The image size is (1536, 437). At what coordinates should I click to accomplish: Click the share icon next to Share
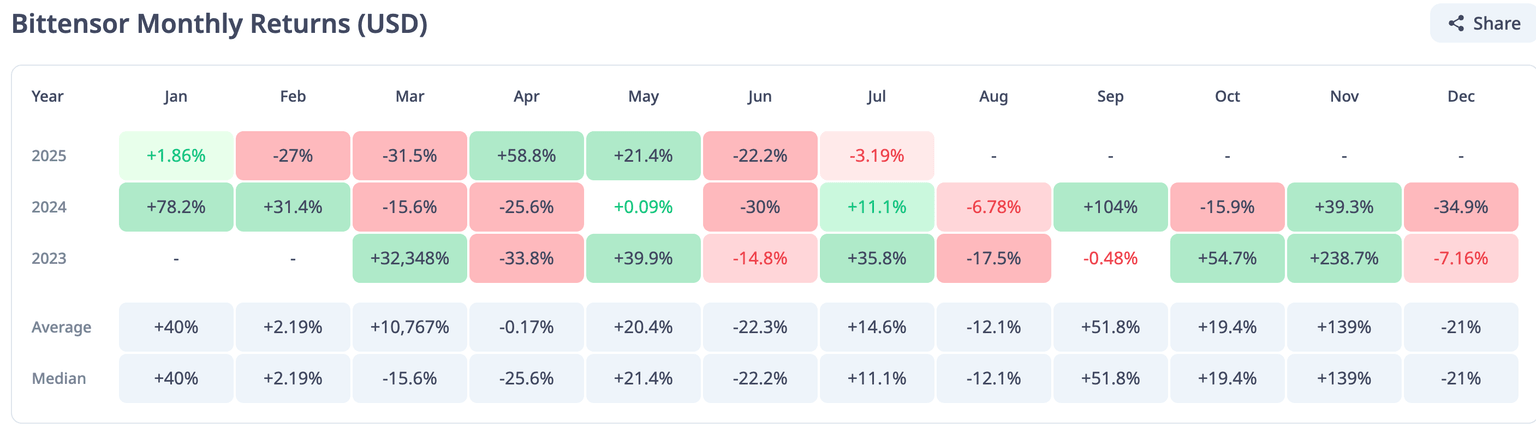(x=1456, y=23)
